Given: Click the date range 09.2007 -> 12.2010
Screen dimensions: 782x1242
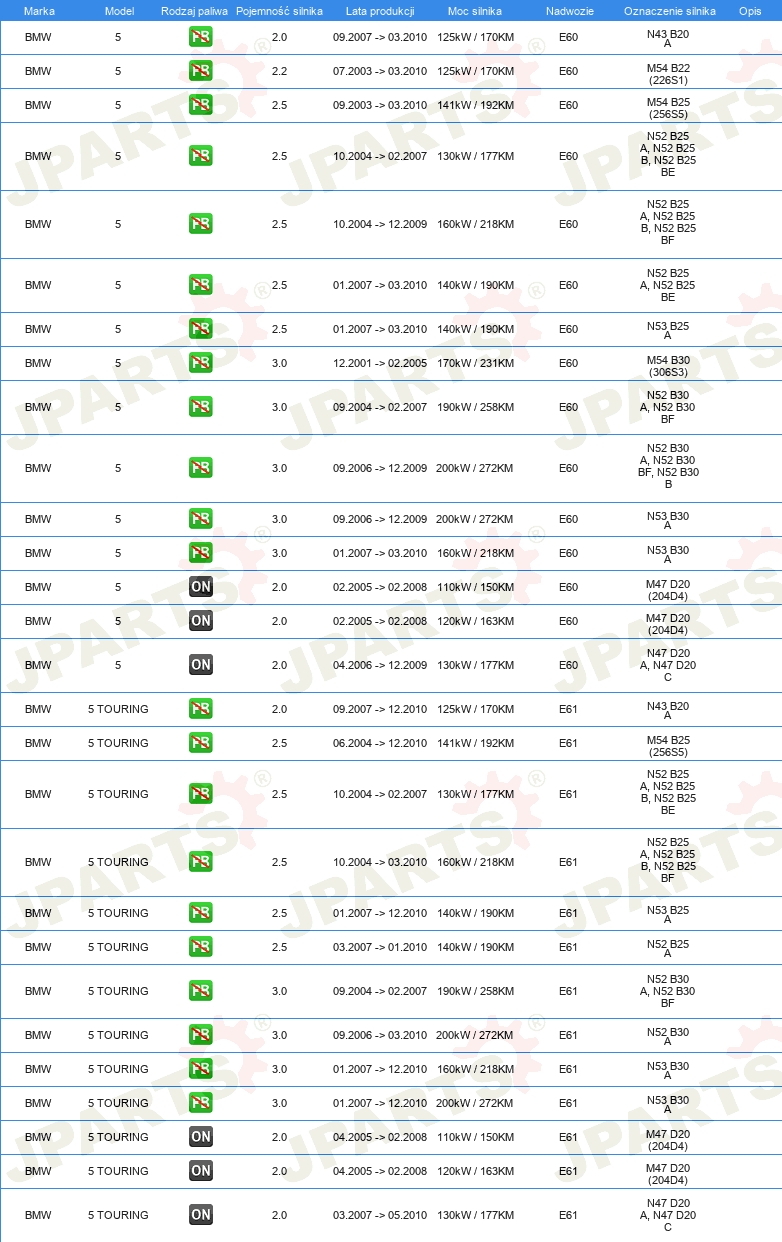Looking at the screenshot, I should (380, 709).
